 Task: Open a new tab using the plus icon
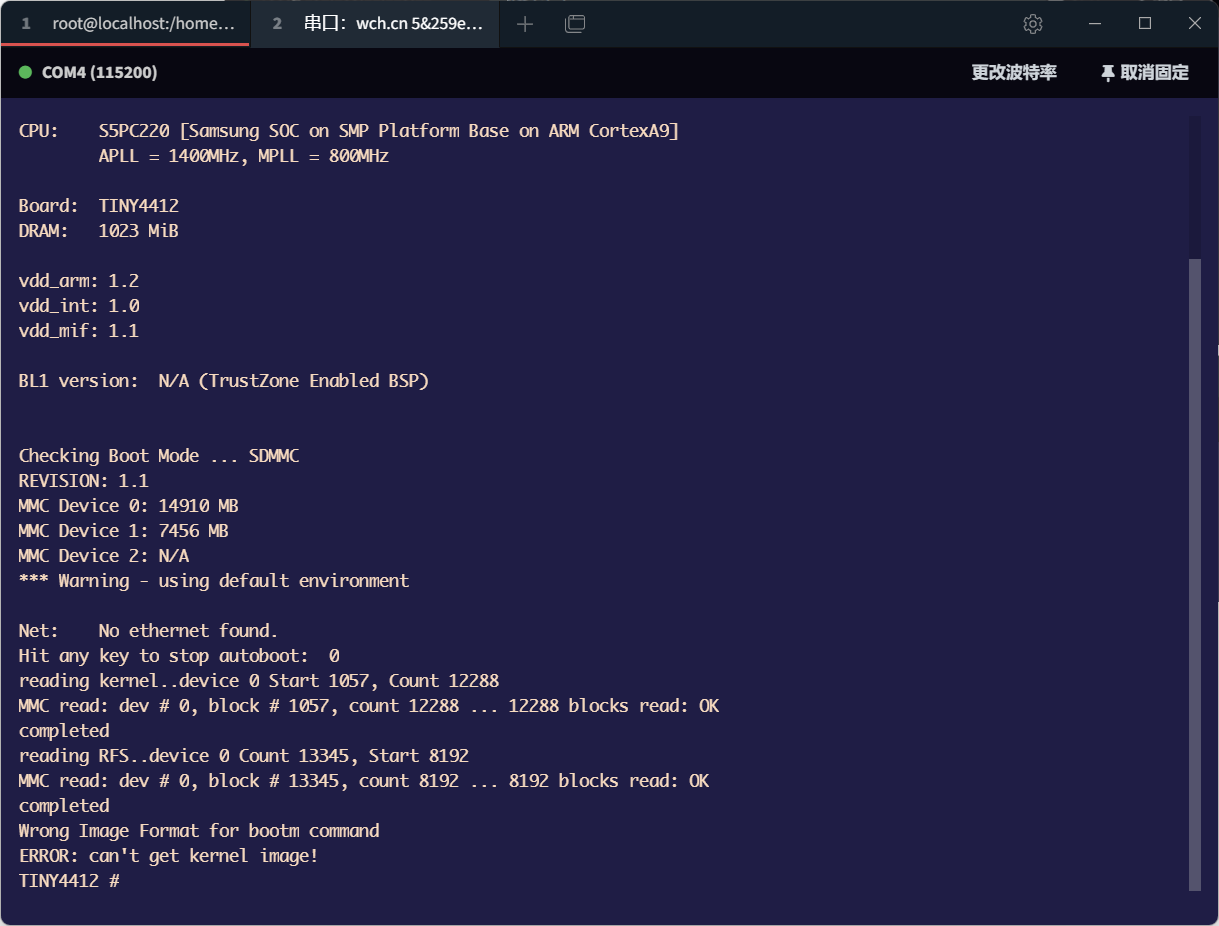tap(524, 23)
